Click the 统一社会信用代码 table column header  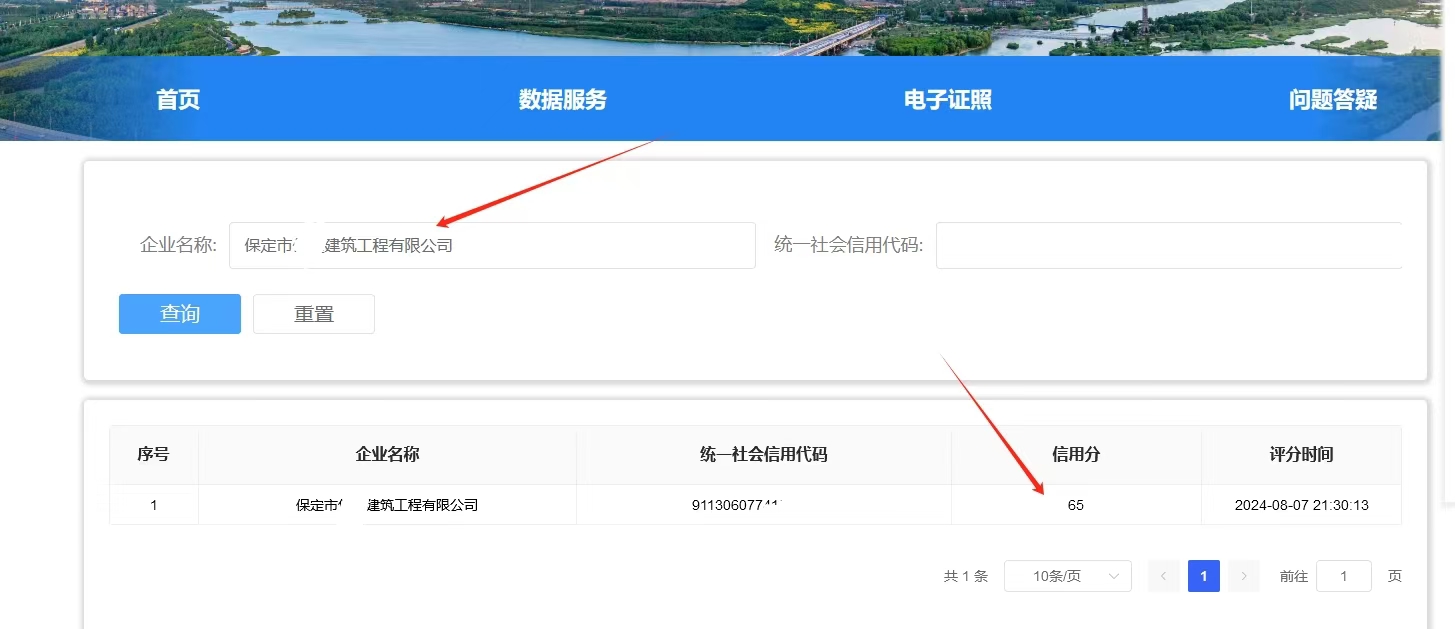763,454
